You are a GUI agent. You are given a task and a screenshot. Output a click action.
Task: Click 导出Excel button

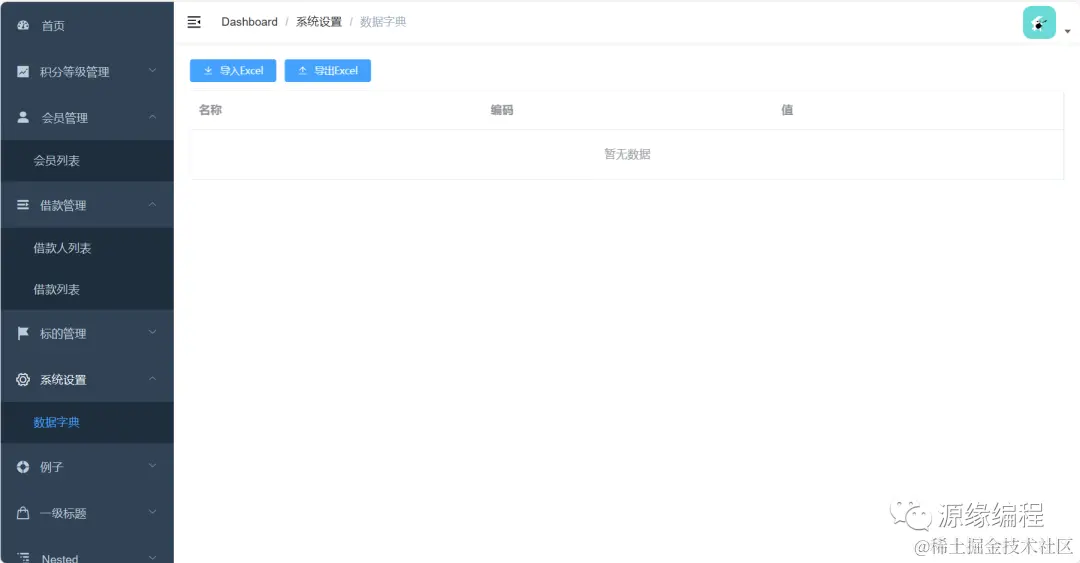(x=328, y=70)
